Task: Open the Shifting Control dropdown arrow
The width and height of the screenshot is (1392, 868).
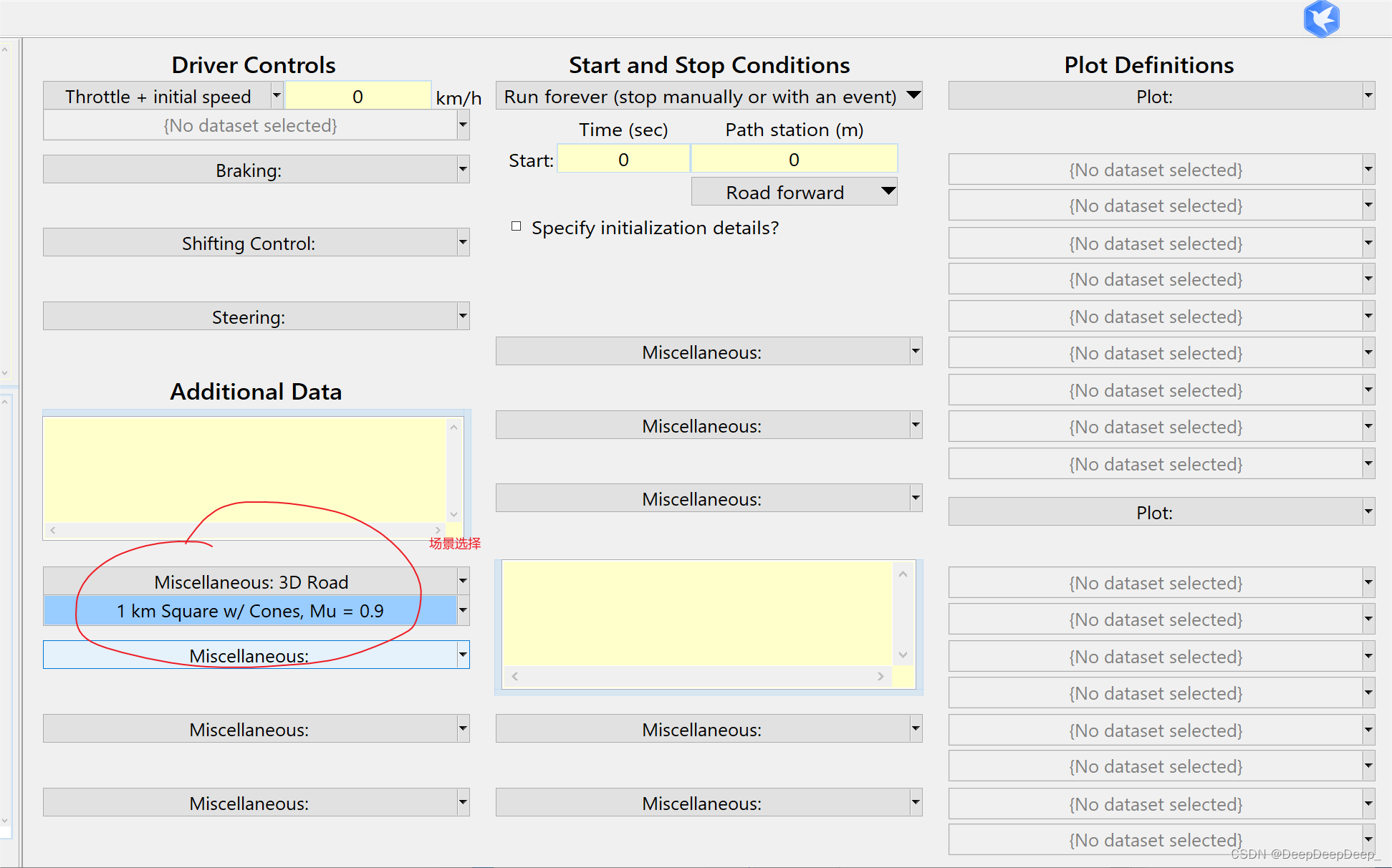Action: (463, 243)
